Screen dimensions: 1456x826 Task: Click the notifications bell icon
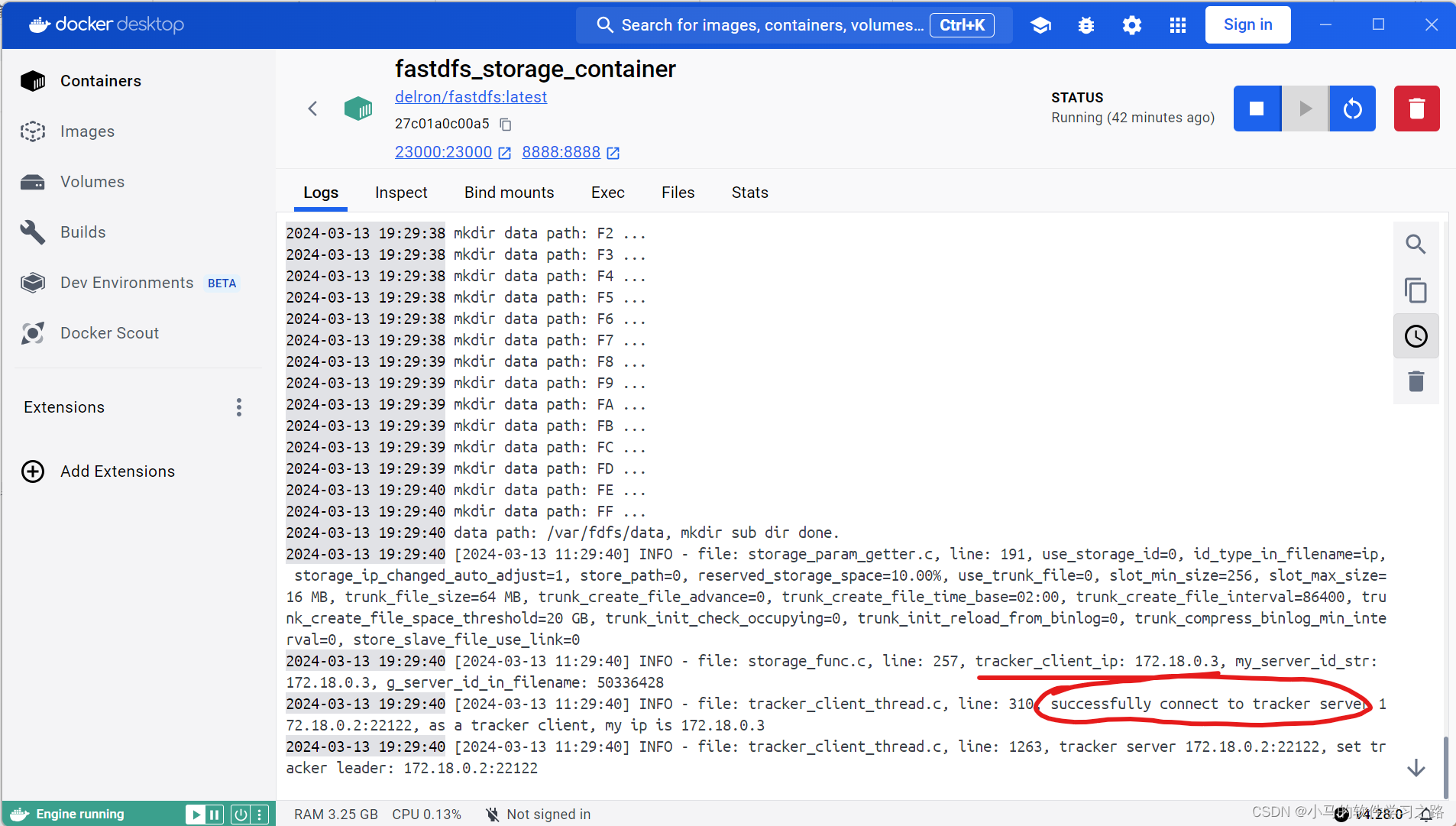coord(1426,815)
